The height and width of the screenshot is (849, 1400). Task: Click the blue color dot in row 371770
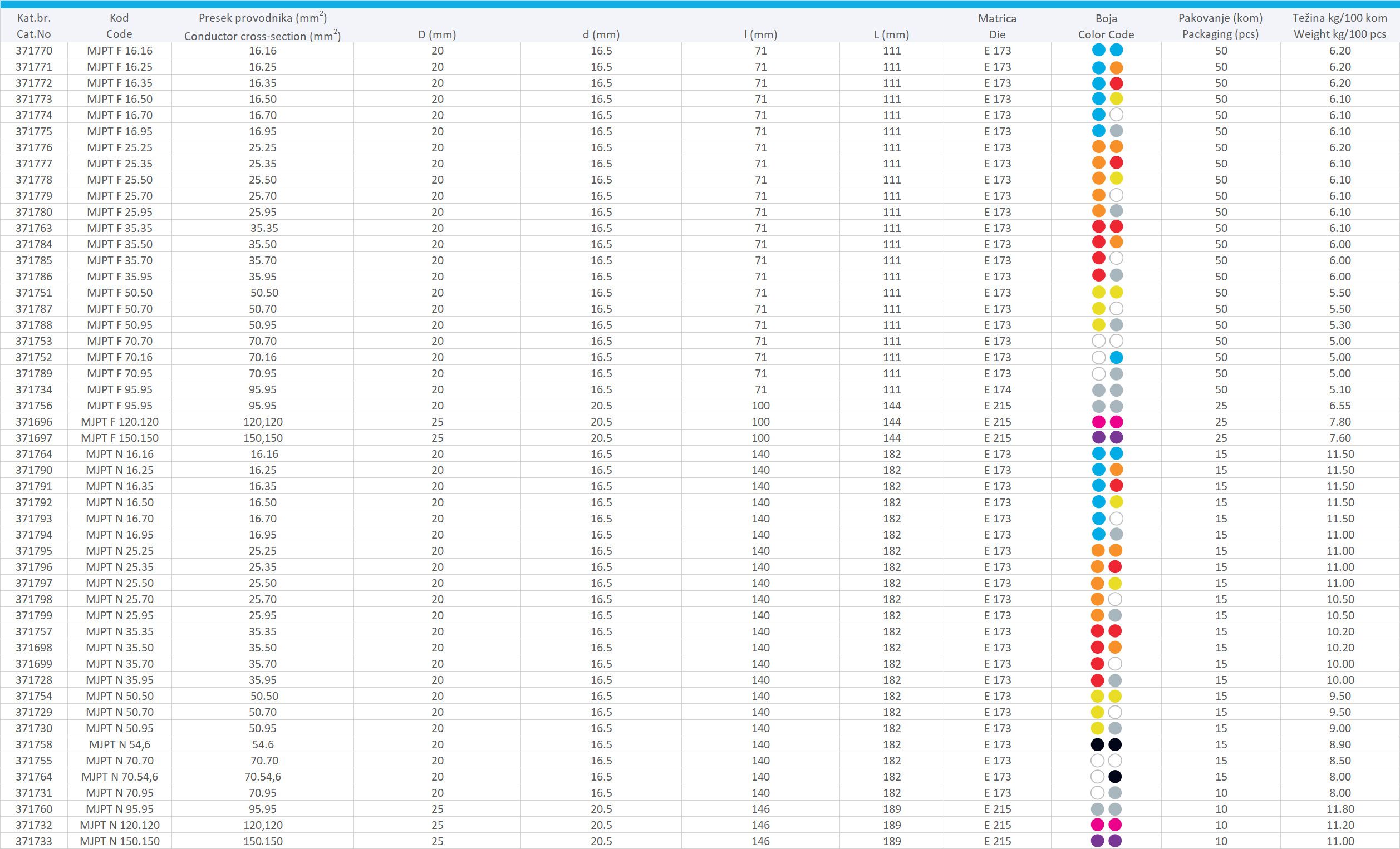[x=1098, y=51]
